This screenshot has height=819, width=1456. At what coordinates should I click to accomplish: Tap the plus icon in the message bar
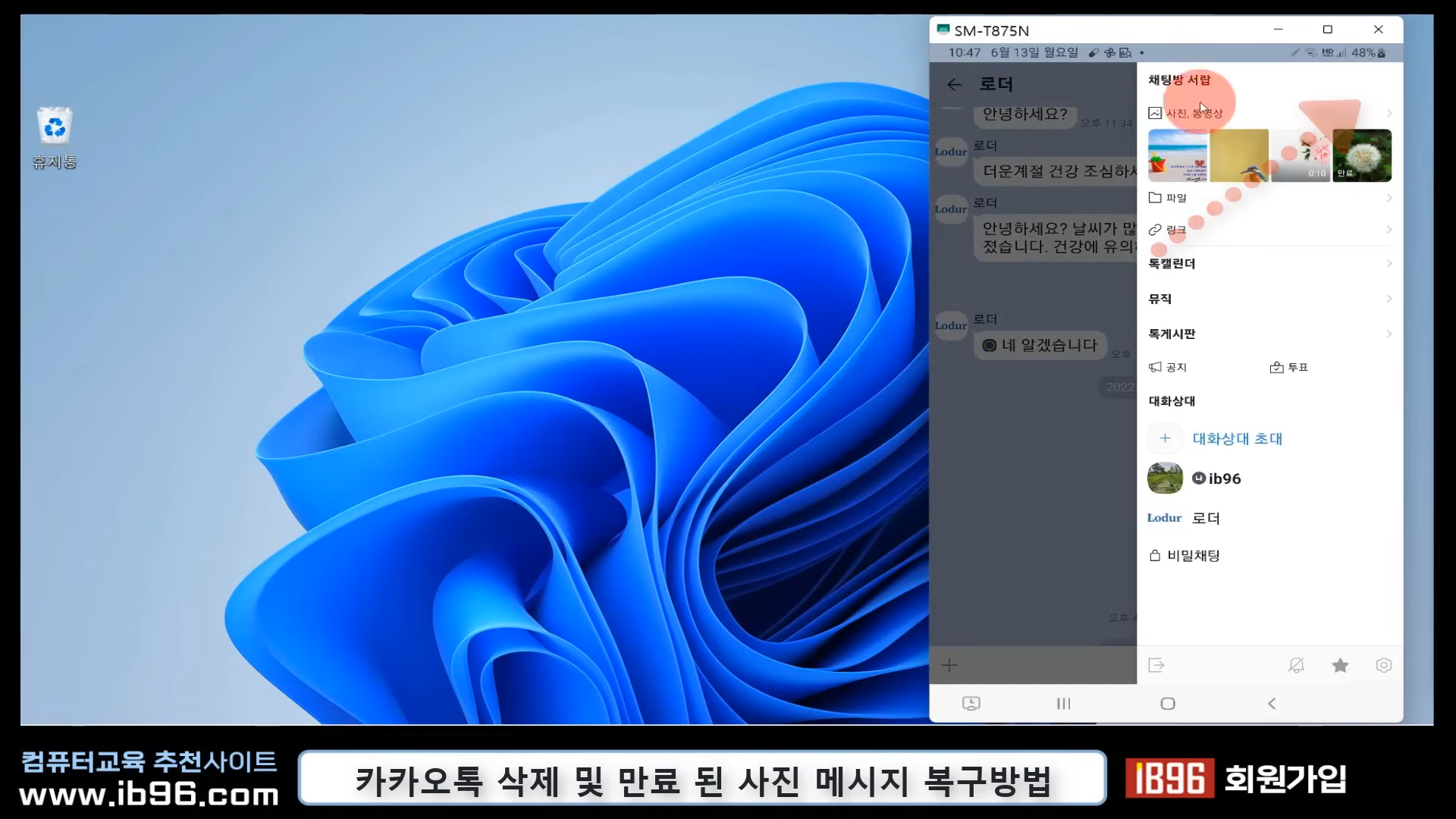tap(949, 666)
